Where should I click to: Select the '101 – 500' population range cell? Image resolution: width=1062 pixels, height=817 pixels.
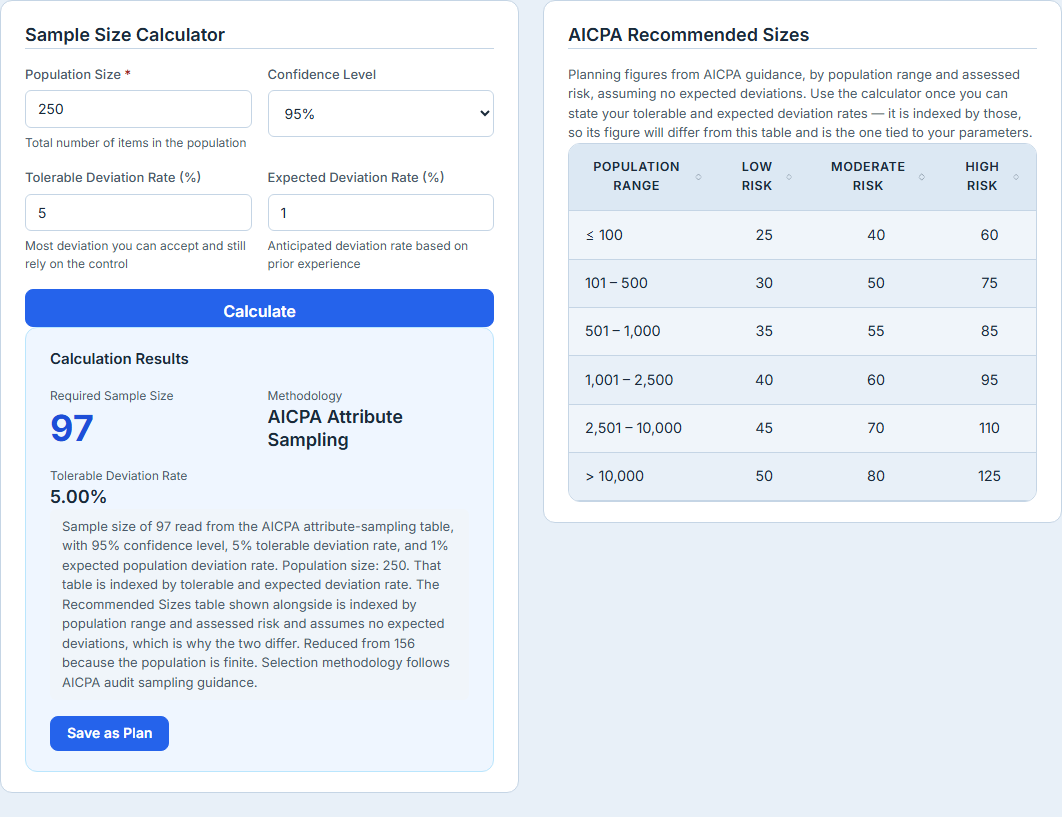point(643,283)
